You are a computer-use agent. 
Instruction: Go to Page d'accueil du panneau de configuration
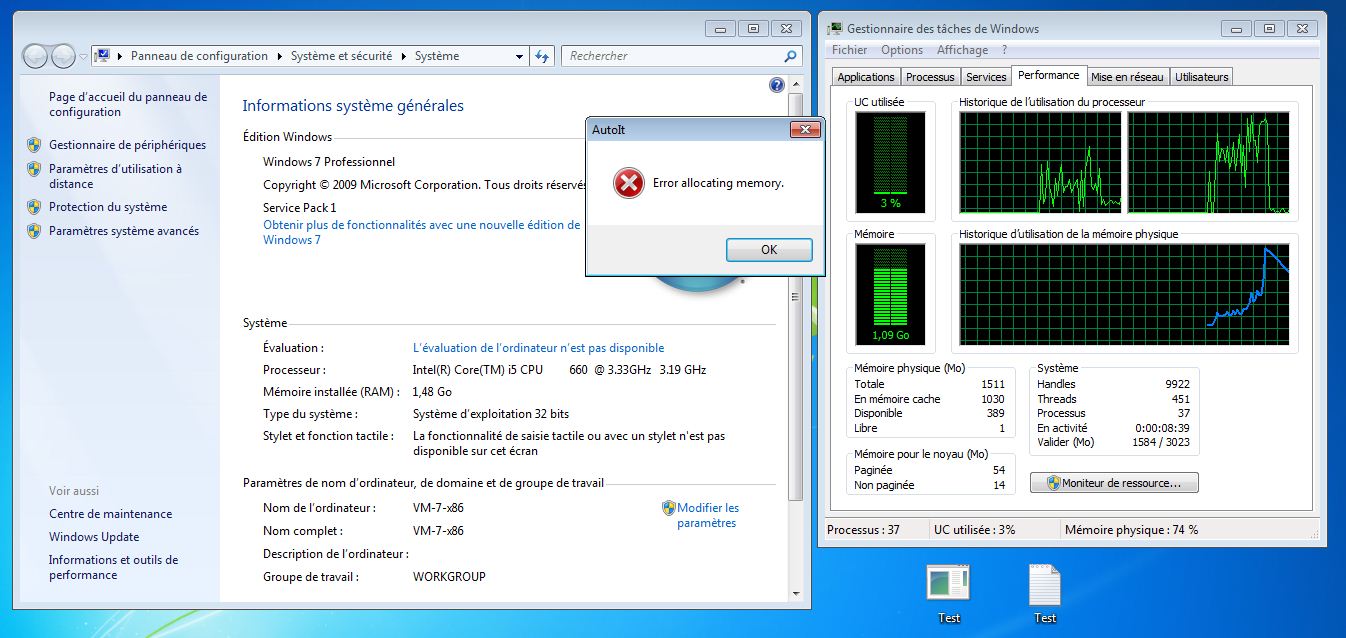point(128,105)
